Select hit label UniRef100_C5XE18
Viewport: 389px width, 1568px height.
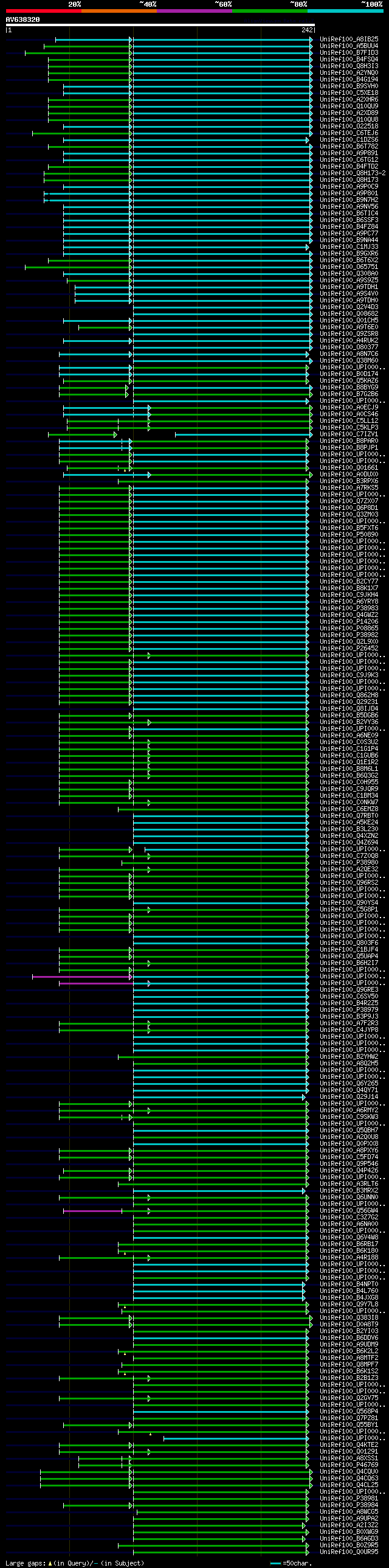(x=349, y=92)
